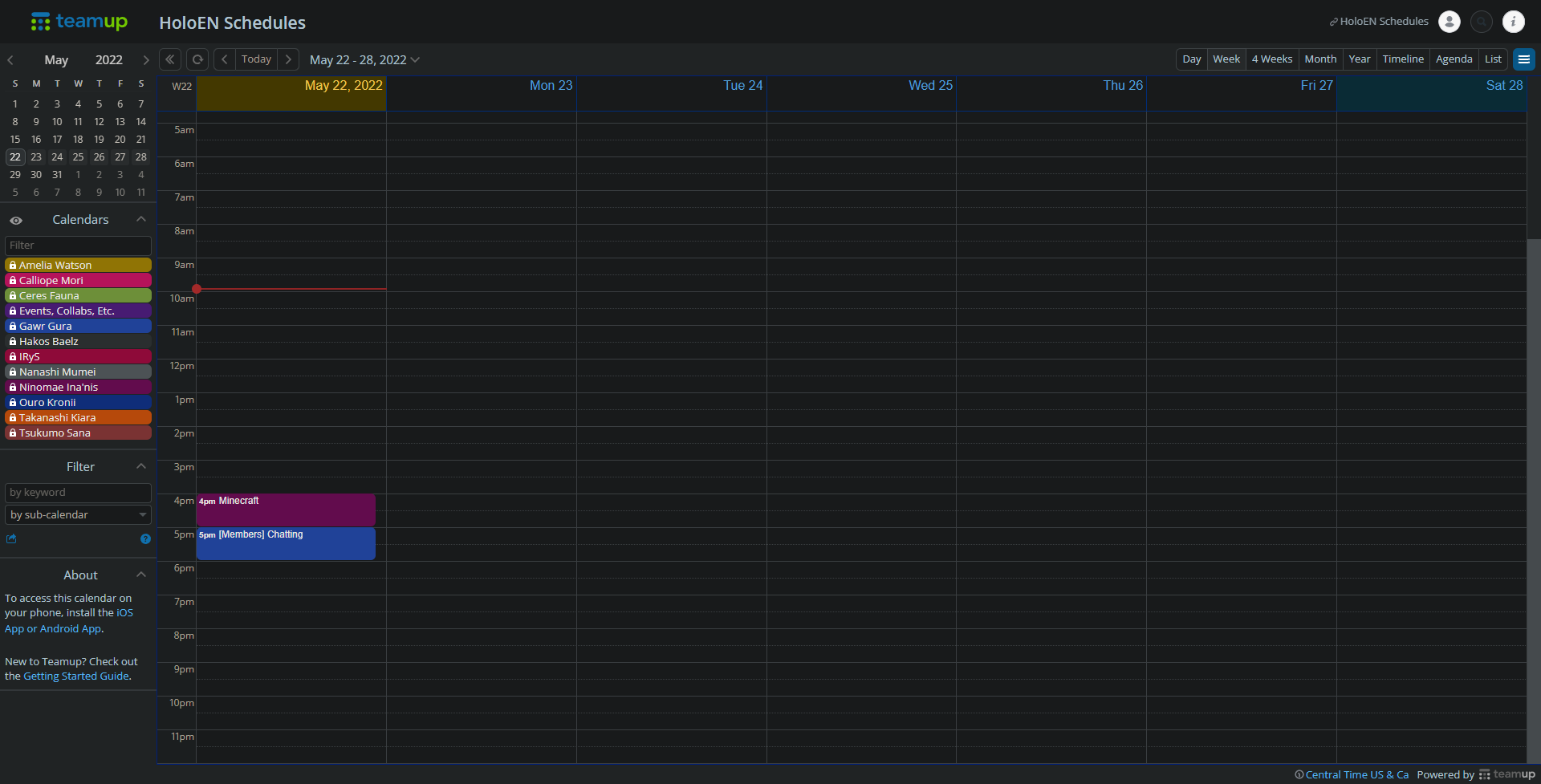Toggle the Takanashi Kiara calendar
Screen dimensions: 1541x784
pyautogui.click(x=78, y=417)
